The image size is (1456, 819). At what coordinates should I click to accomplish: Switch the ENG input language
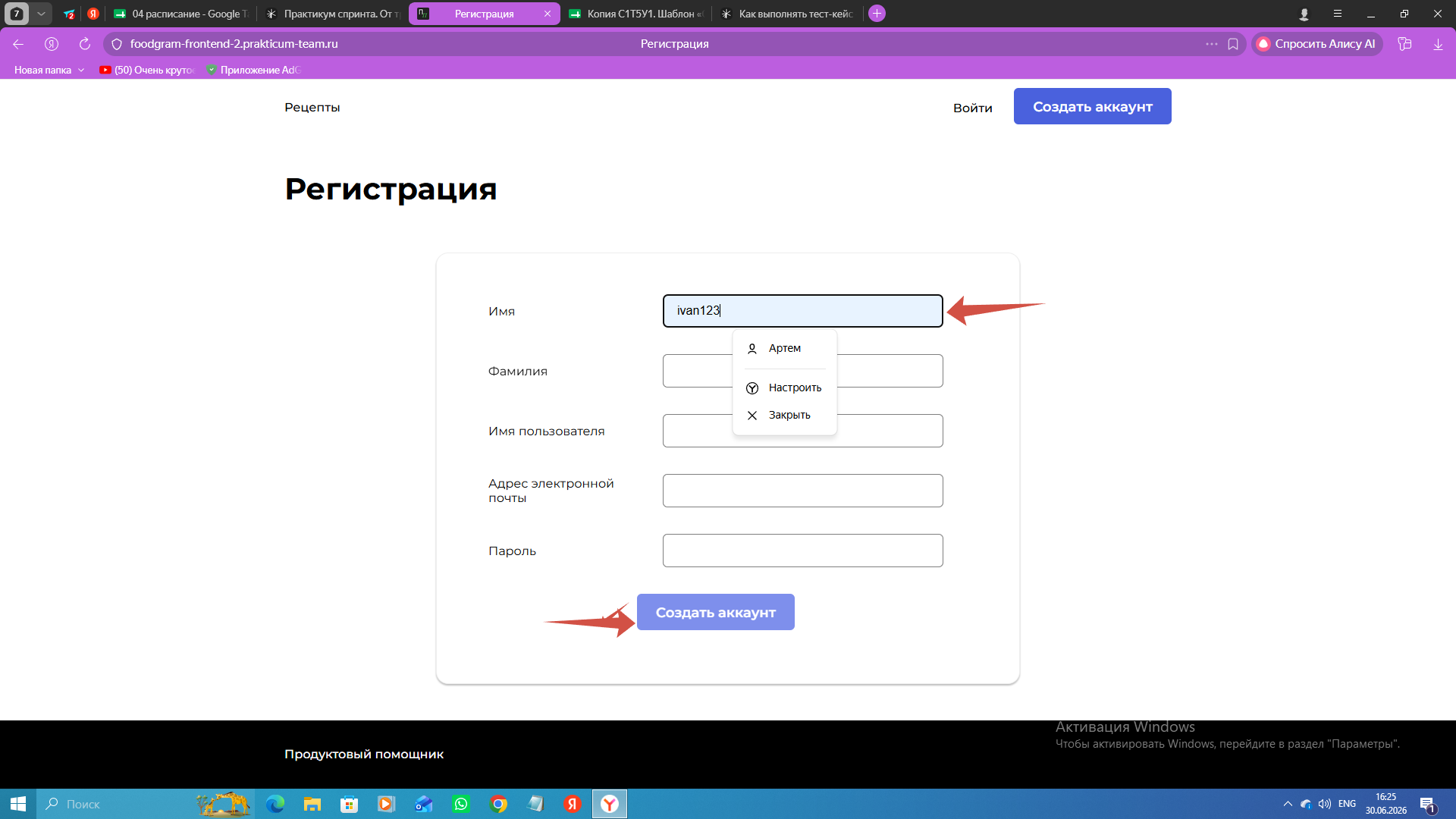tap(1348, 804)
